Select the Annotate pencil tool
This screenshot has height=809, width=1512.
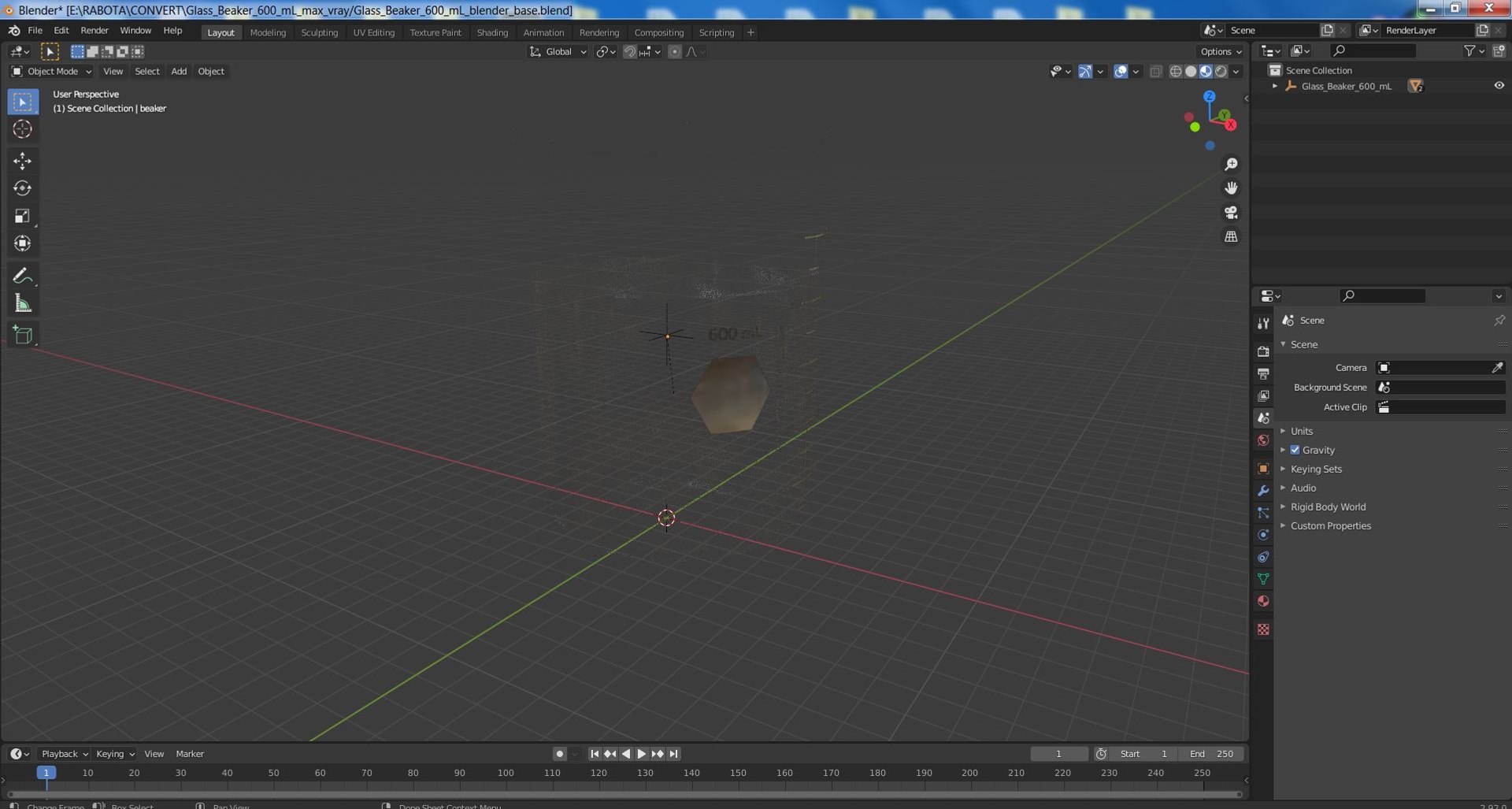pos(22,276)
